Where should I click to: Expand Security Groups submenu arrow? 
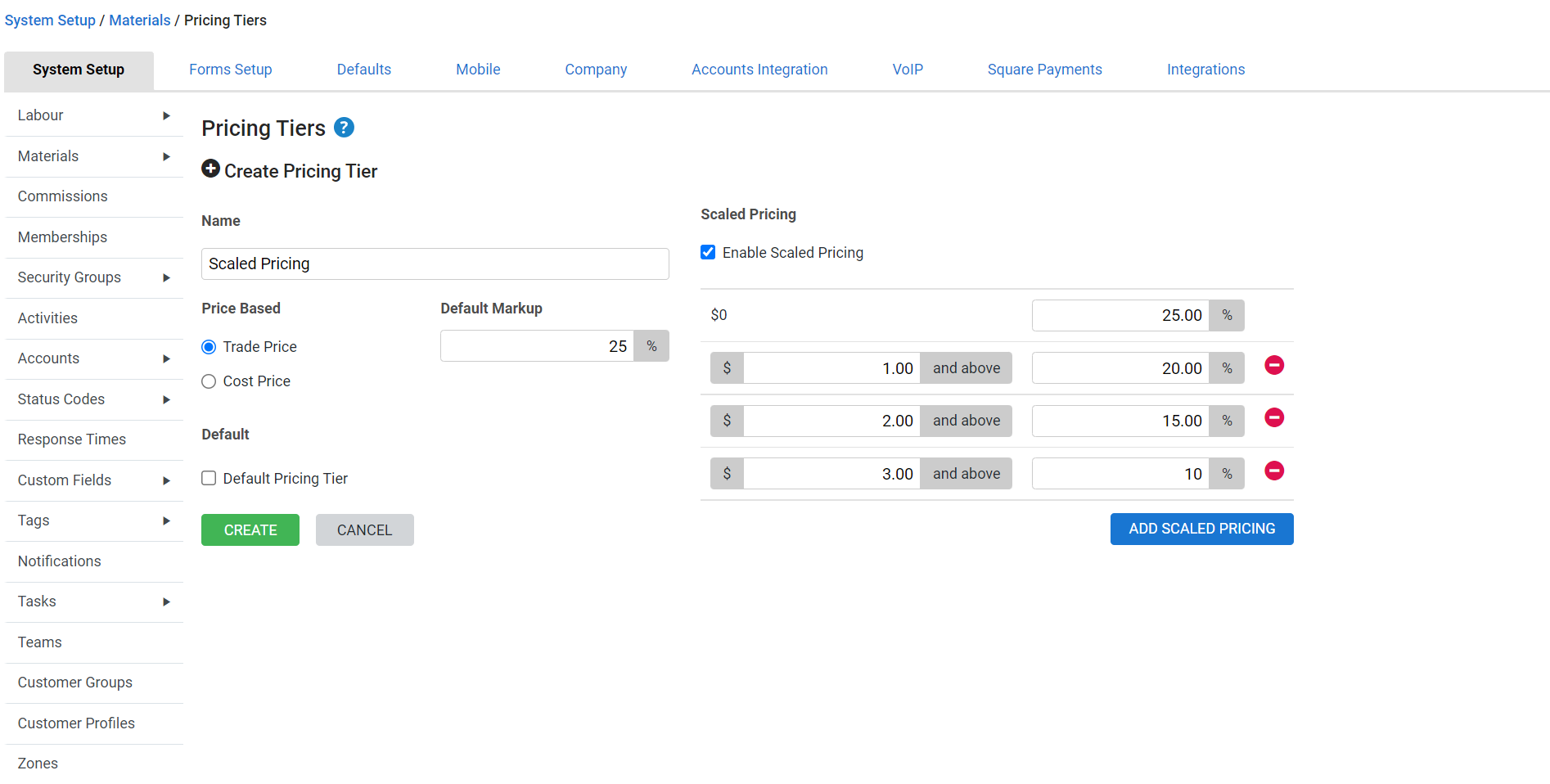166,278
